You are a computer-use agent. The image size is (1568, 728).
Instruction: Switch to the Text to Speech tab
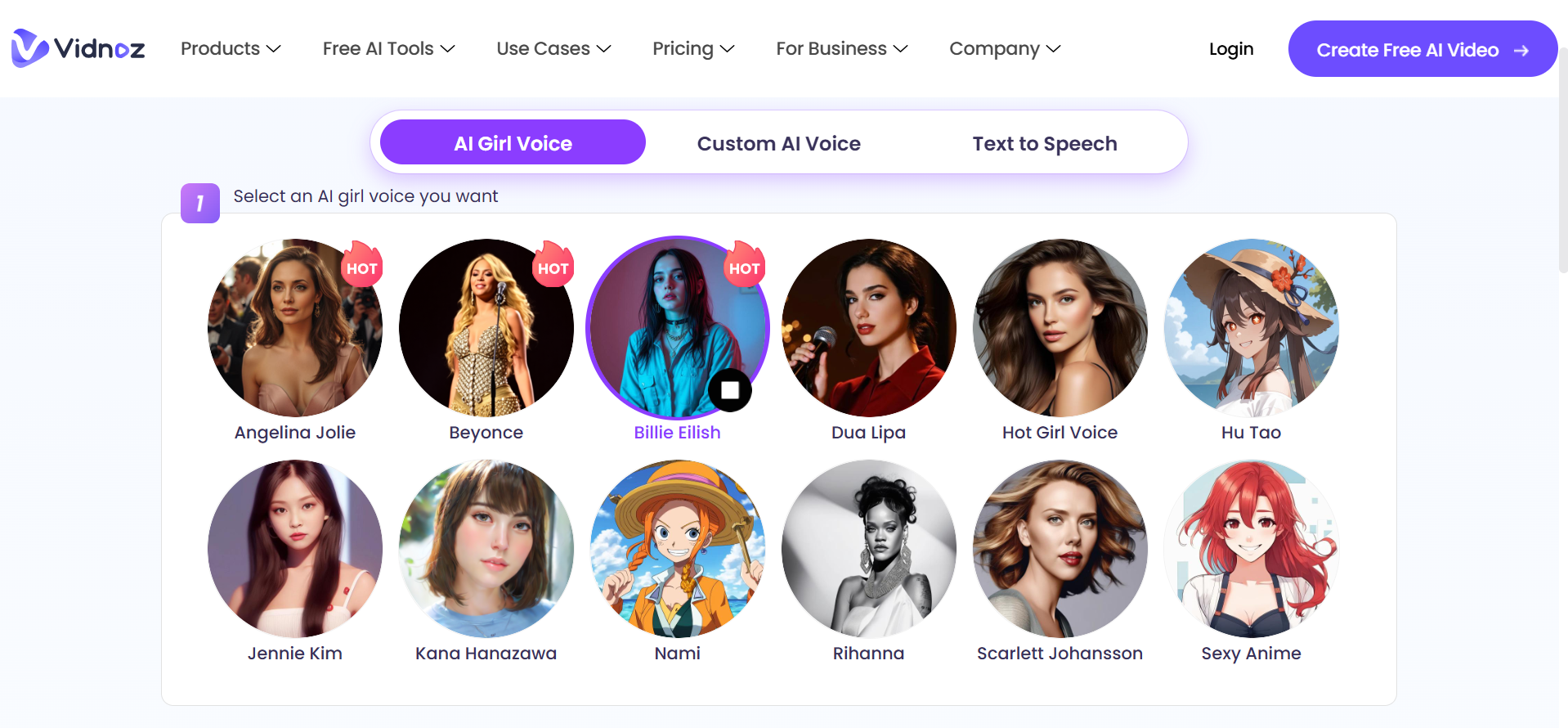click(1045, 143)
